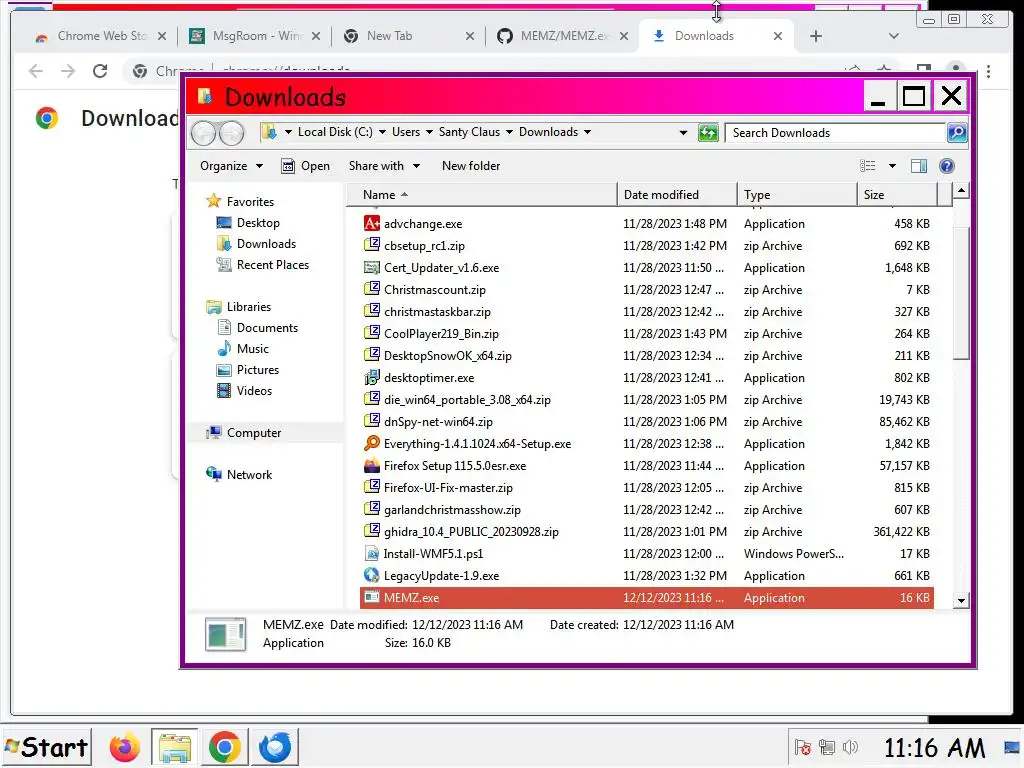Screen dimensions: 1024x768
Task: Sort by the Type column header
Action: (797, 195)
